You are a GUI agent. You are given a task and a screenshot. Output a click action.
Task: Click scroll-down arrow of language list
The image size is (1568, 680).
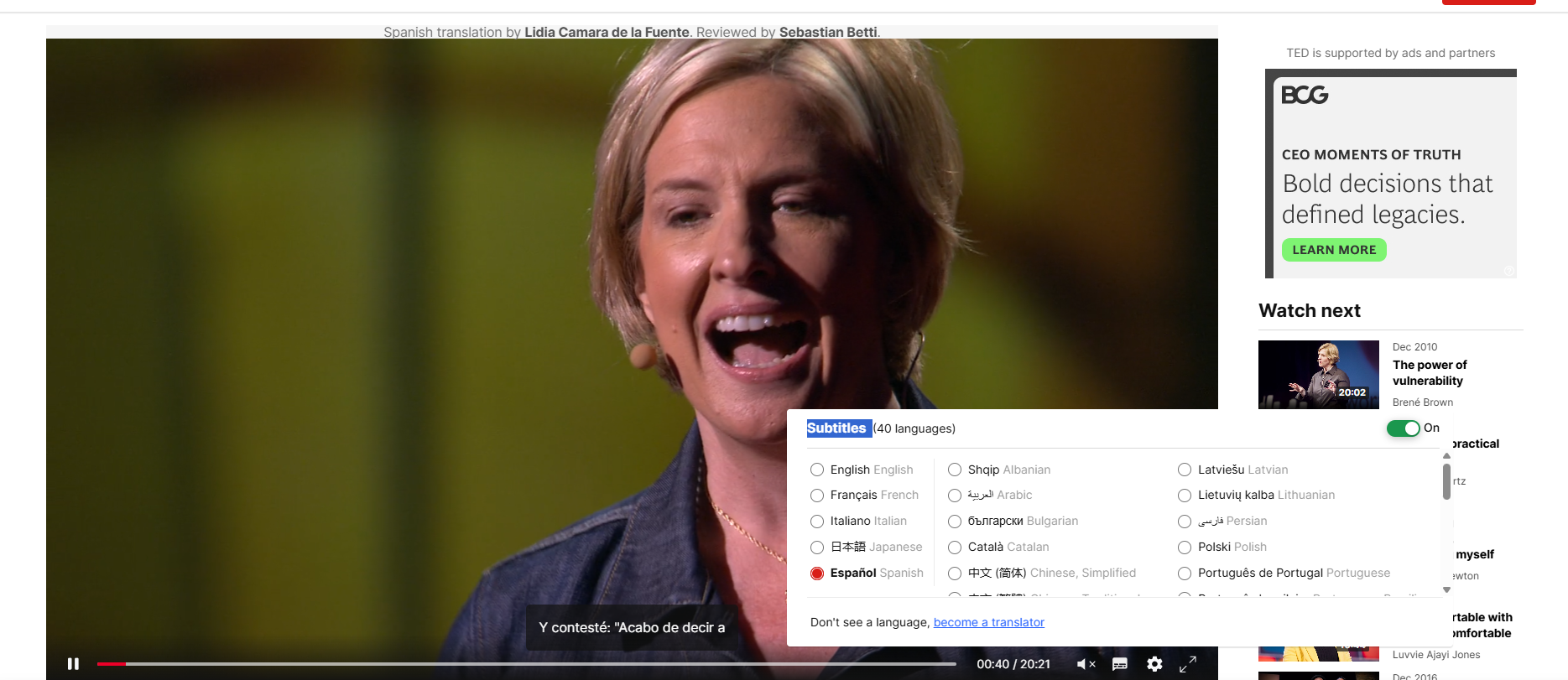pyautogui.click(x=1446, y=590)
